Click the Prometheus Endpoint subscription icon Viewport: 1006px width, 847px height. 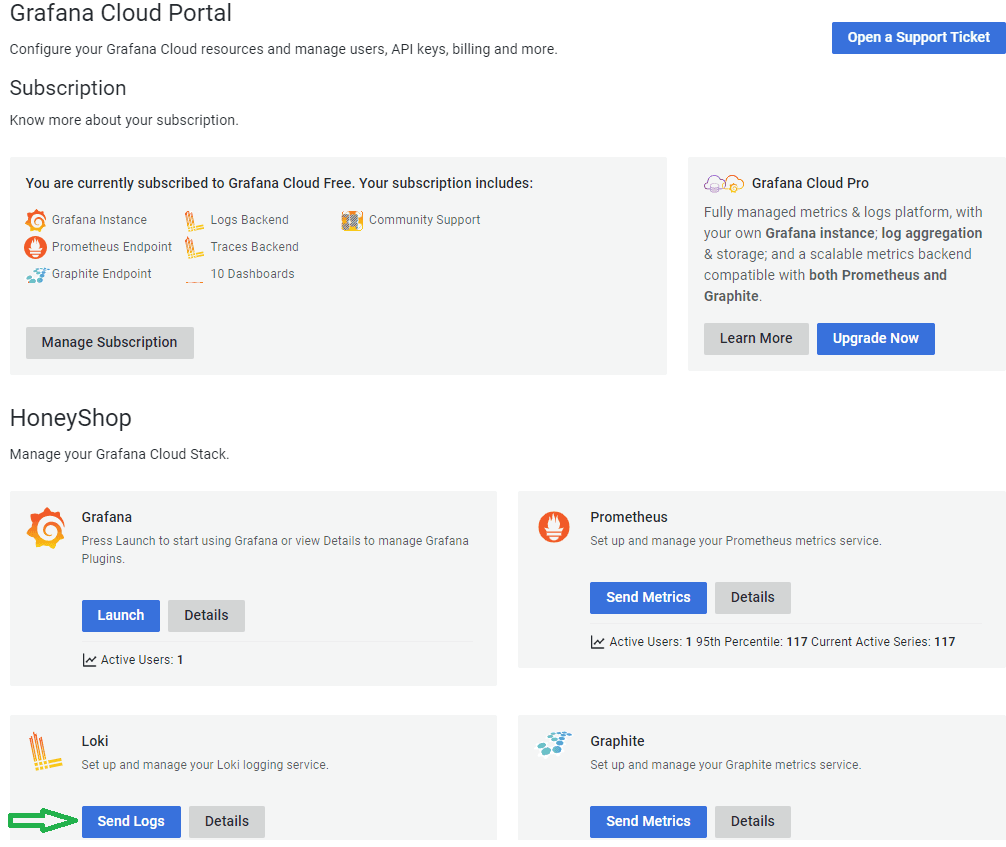[36, 247]
